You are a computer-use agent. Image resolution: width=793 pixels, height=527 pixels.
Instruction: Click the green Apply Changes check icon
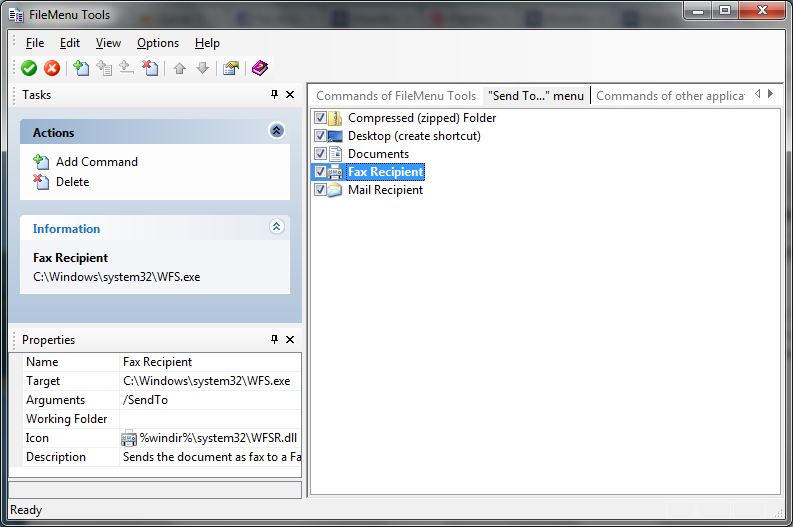click(x=29, y=68)
